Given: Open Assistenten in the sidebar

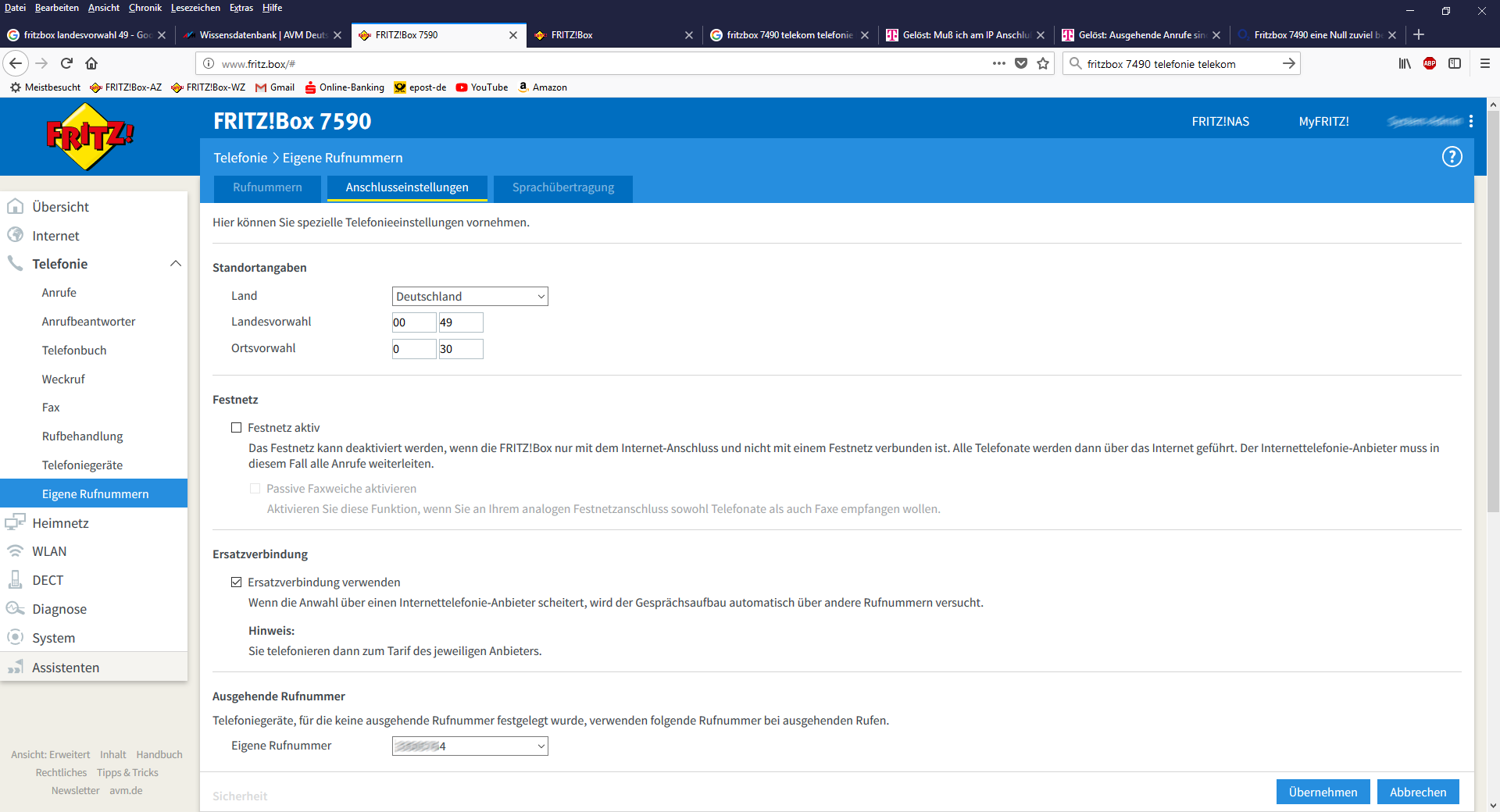Looking at the screenshot, I should point(66,668).
